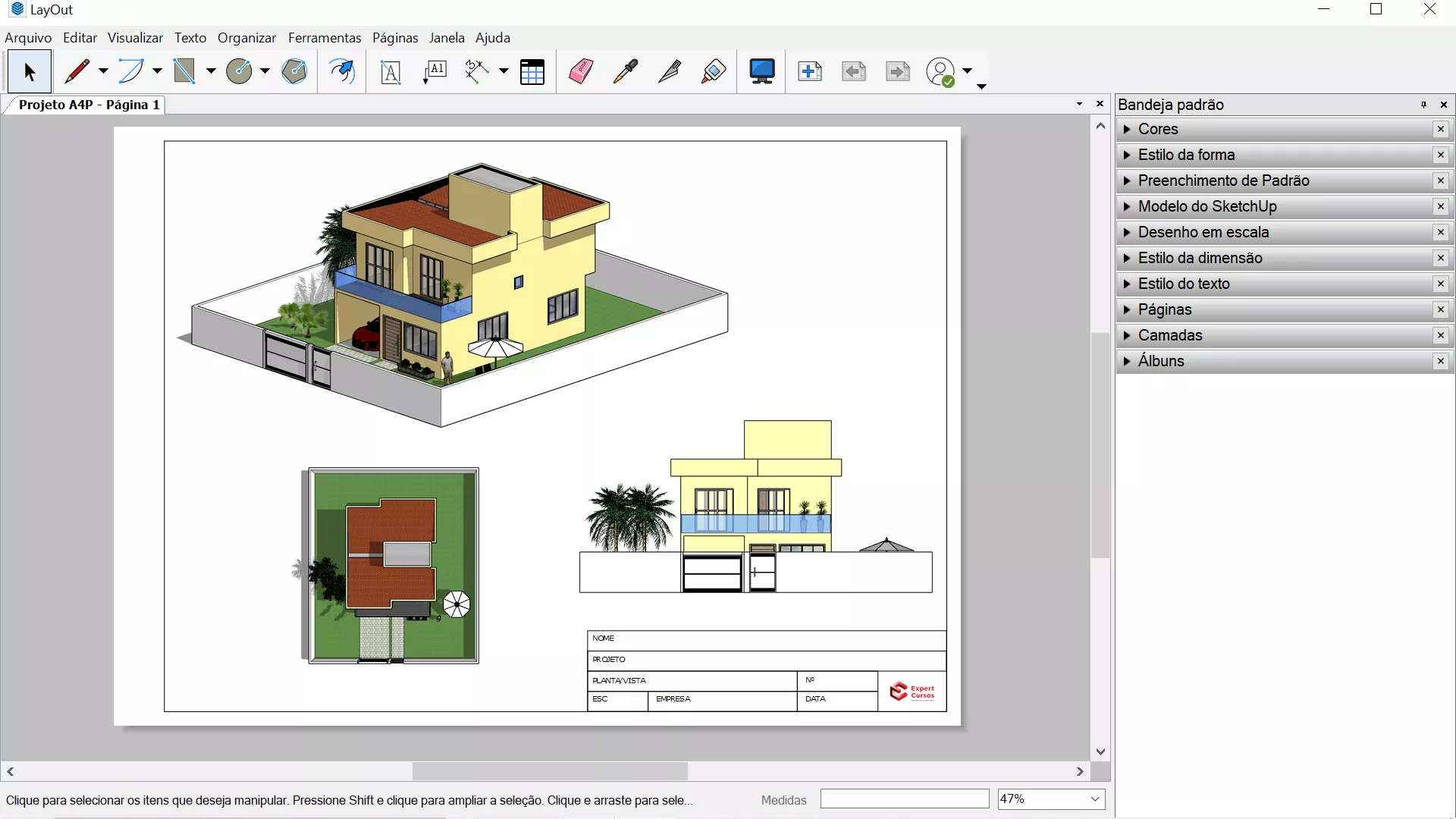Open the Rectangle tool dropdown arrow
The width and height of the screenshot is (1456, 819).
tap(211, 71)
